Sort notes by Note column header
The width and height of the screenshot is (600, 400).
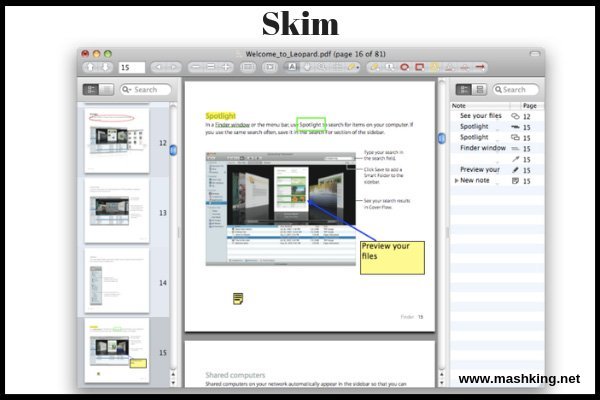480,106
